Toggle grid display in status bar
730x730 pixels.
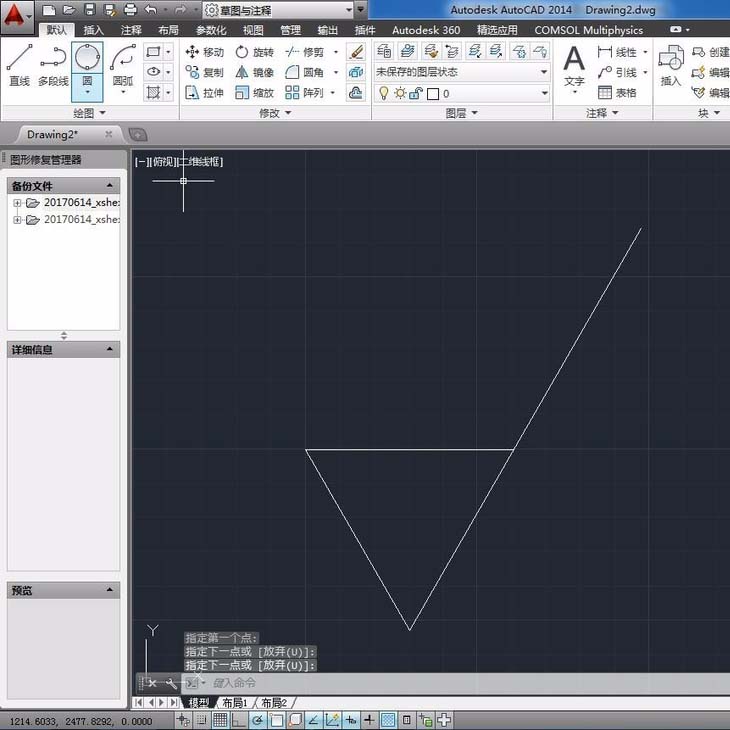(220, 719)
